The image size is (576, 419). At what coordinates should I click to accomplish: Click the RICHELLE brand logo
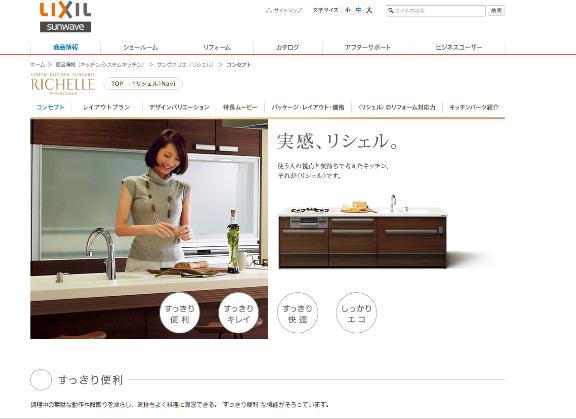63,84
